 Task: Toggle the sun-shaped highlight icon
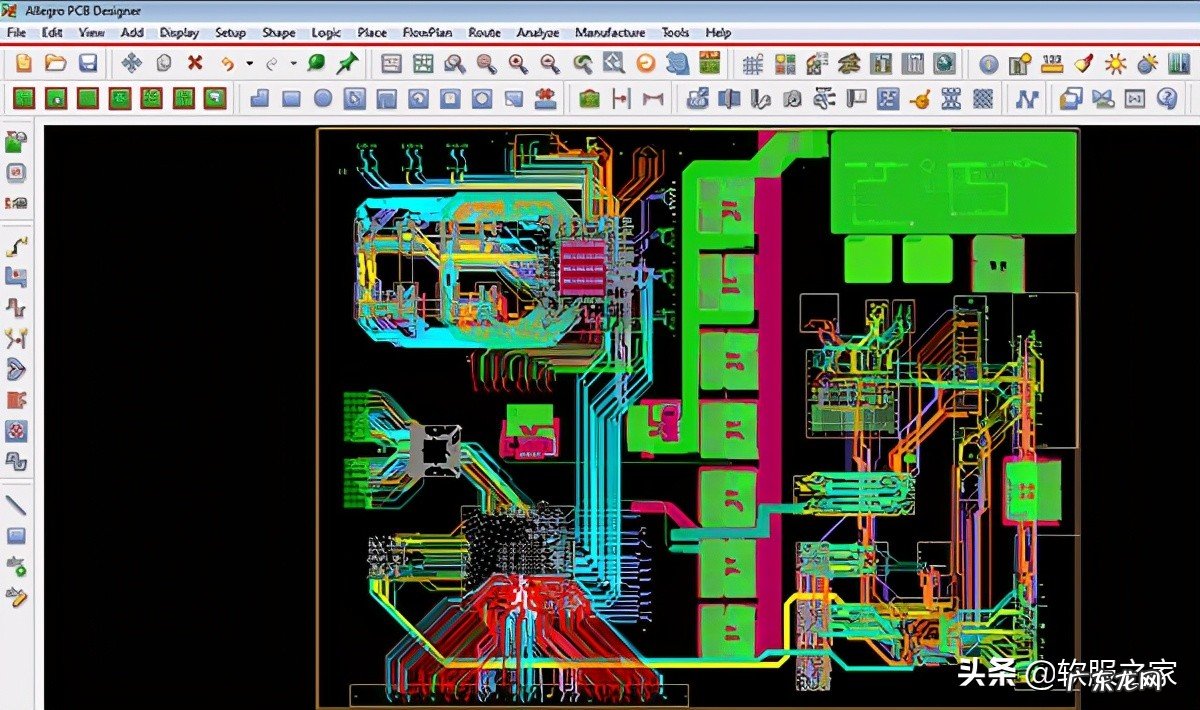1115,64
